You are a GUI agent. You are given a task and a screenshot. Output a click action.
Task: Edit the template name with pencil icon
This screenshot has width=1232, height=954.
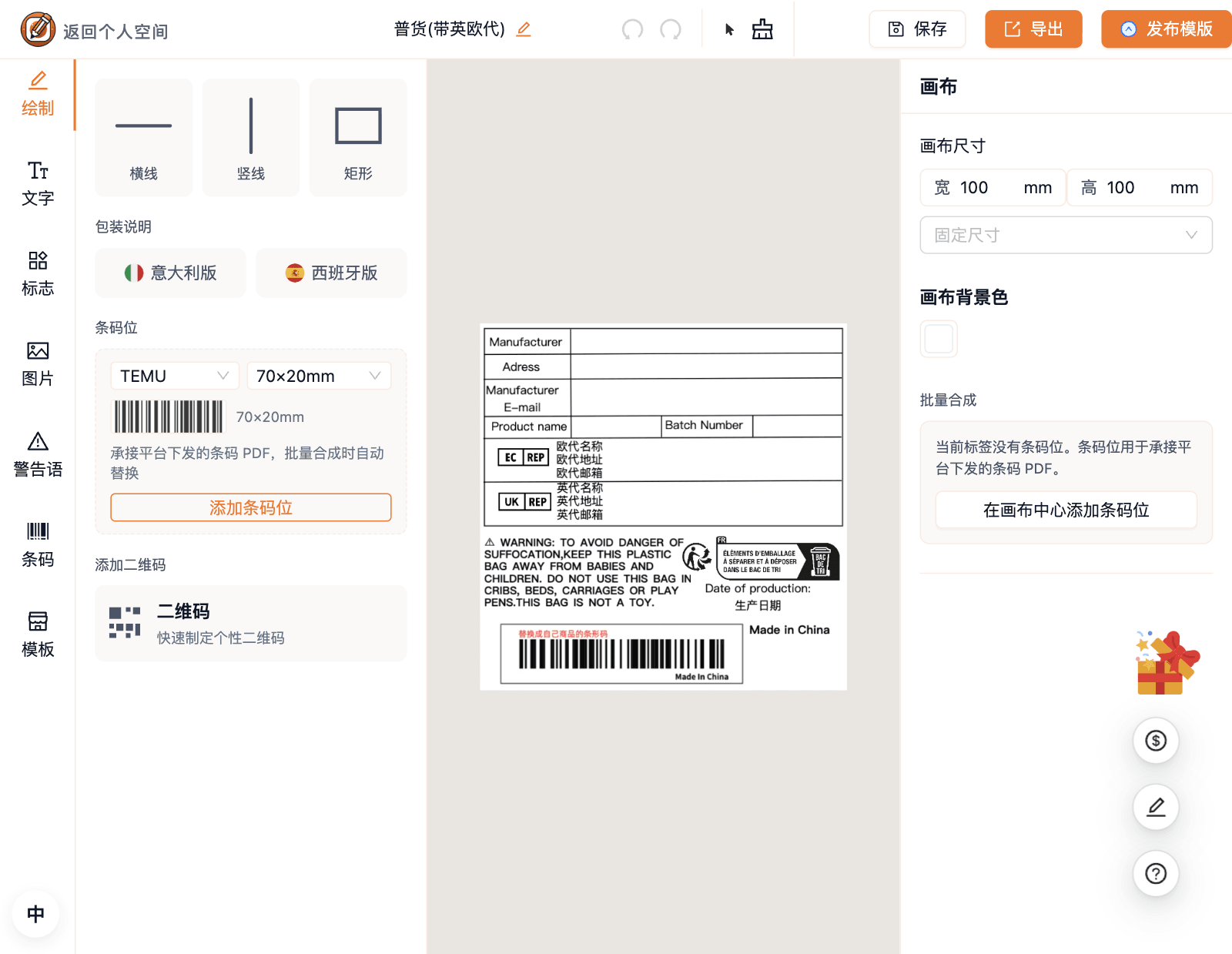coord(524,29)
